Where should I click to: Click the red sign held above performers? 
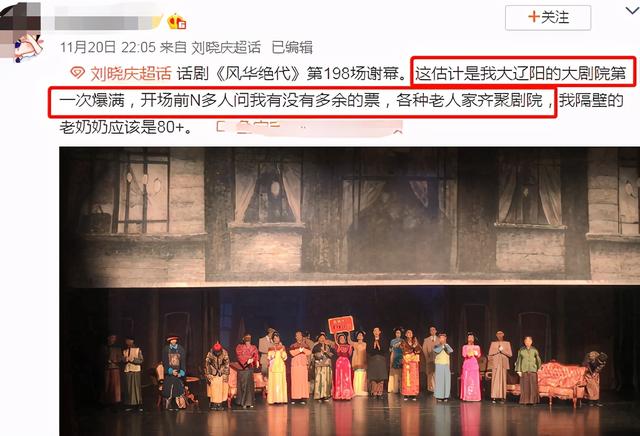(341, 325)
